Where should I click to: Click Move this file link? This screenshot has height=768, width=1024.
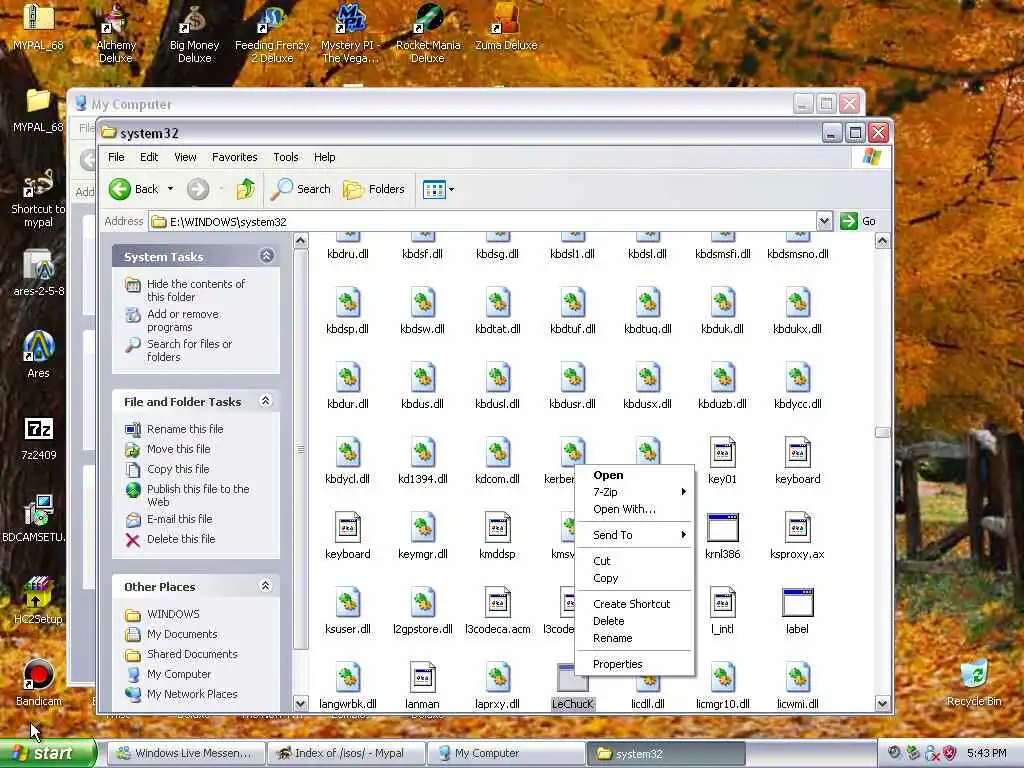(x=178, y=449)
